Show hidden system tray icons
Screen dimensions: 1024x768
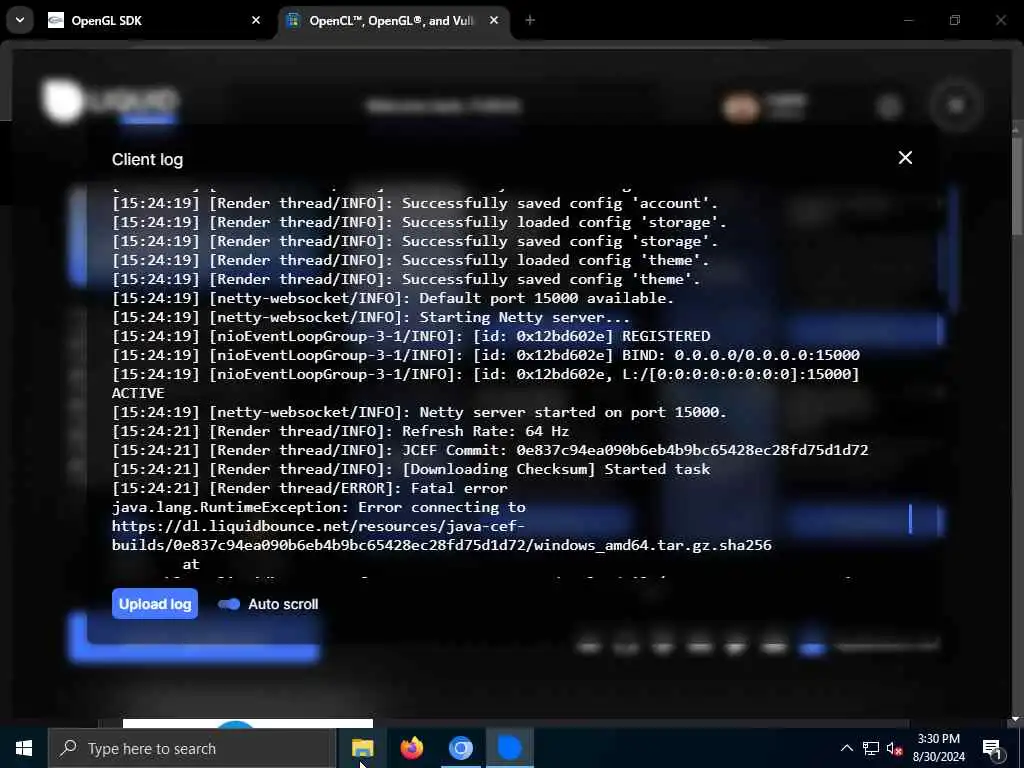click(x=846, y=748)
